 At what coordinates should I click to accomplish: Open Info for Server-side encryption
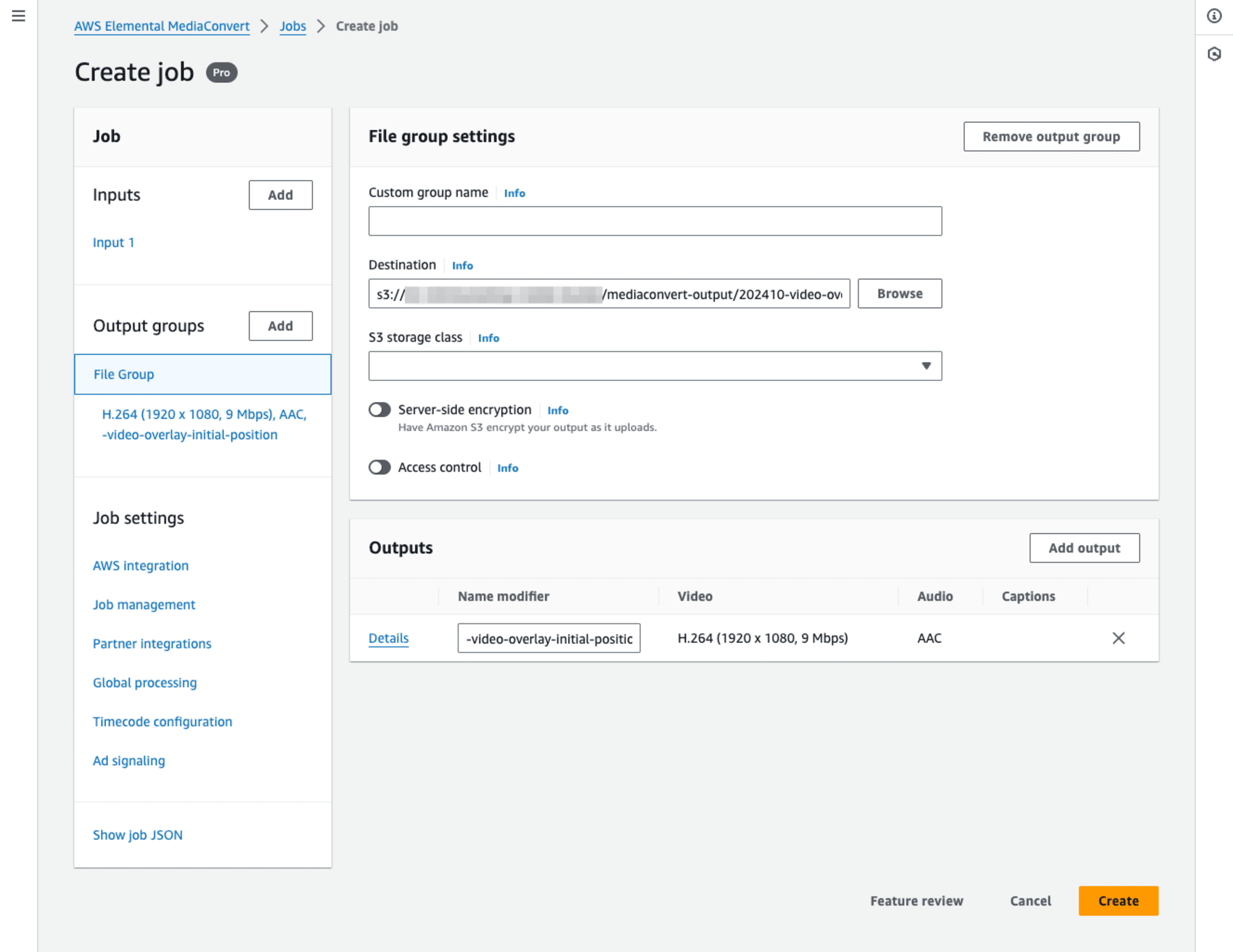557,410
